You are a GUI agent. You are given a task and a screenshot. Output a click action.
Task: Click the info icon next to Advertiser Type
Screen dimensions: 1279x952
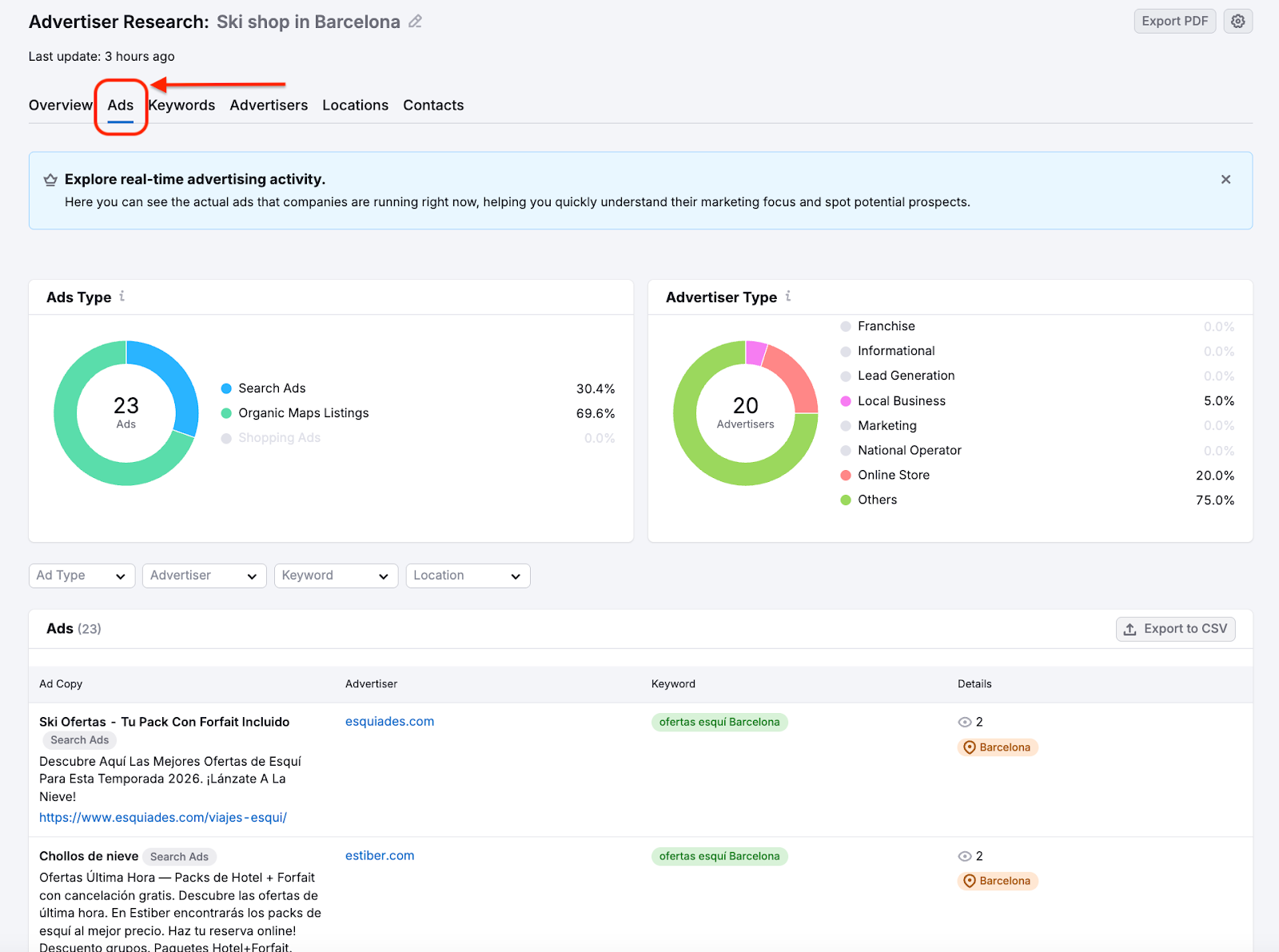click(788, 297)
